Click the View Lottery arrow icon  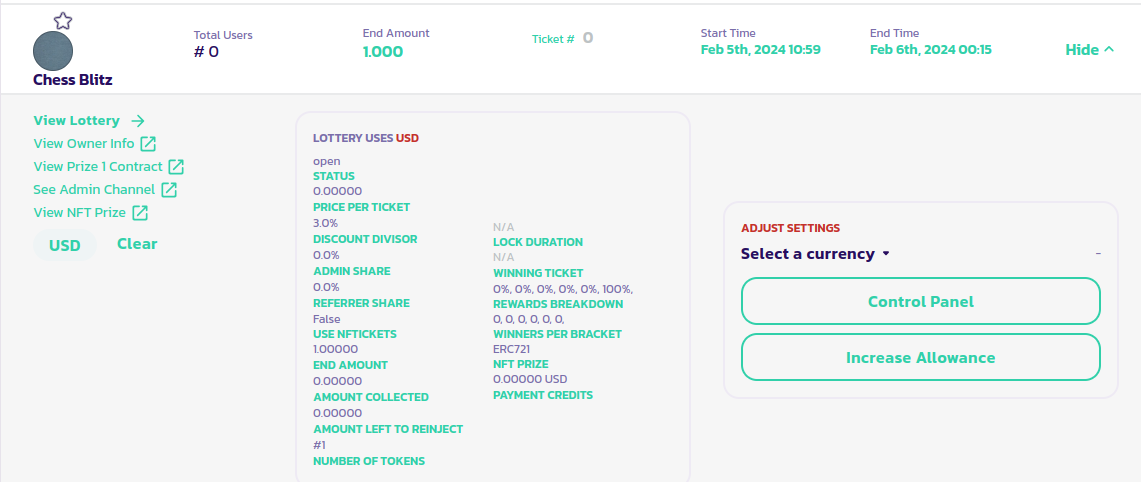[138, 121]
